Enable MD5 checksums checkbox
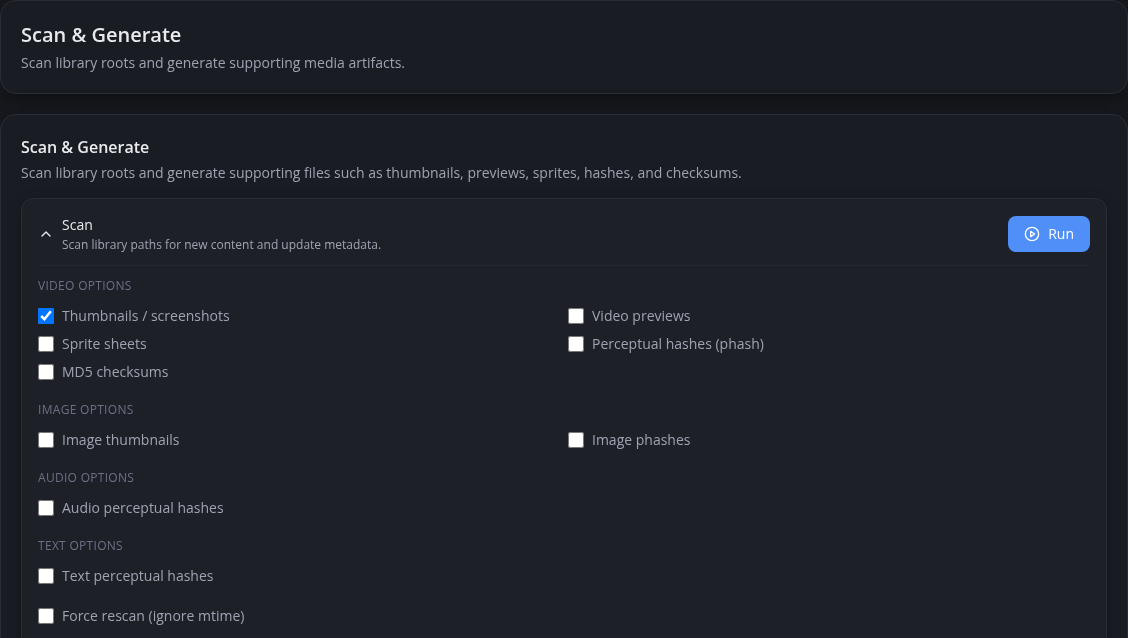Image resolution: width=1128 pixels, height=638 pixels. click(46, 372)
